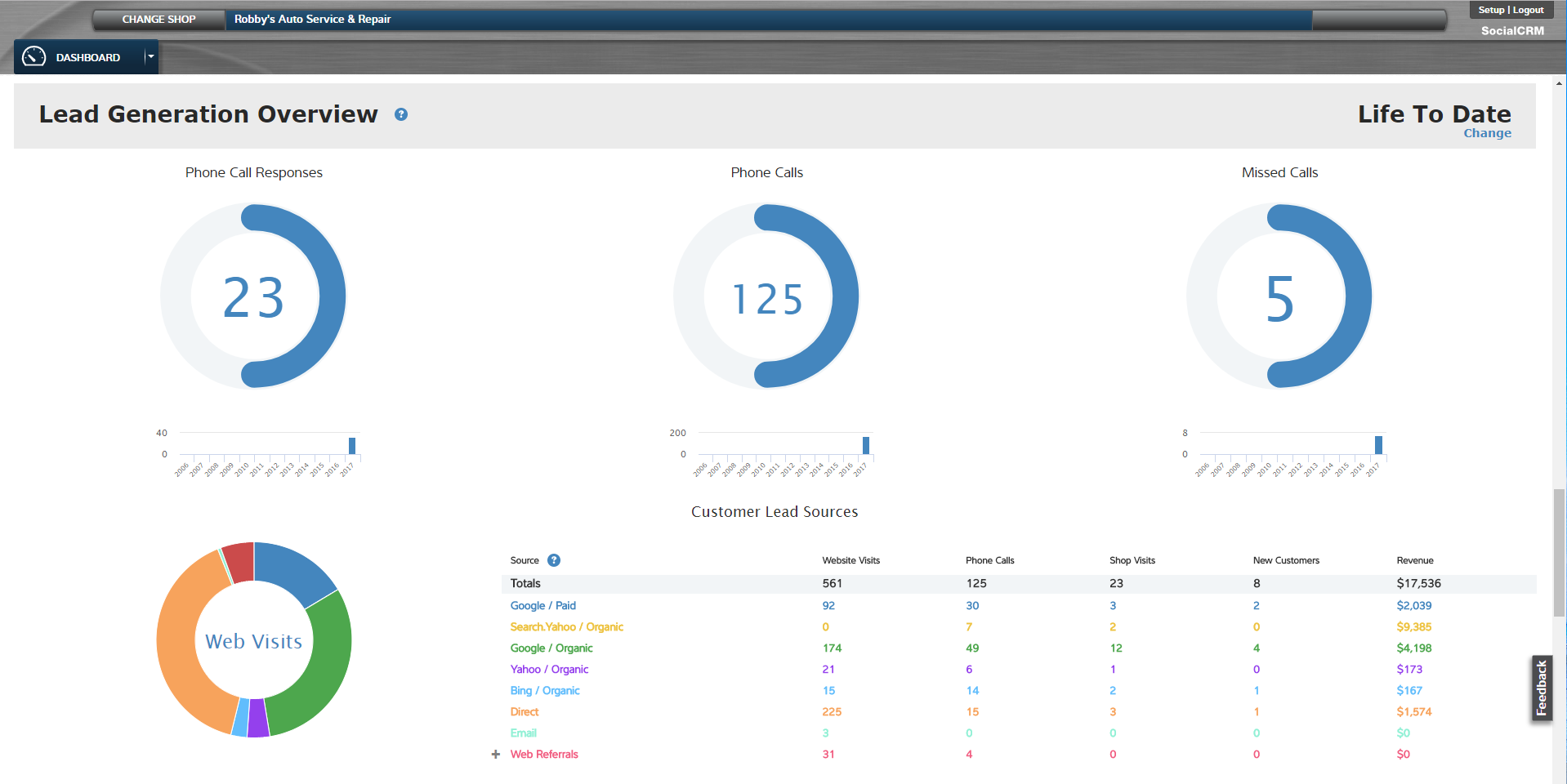Click the help icon beside the Source column
1567x784 pixels.
click(x=554, y=560)
